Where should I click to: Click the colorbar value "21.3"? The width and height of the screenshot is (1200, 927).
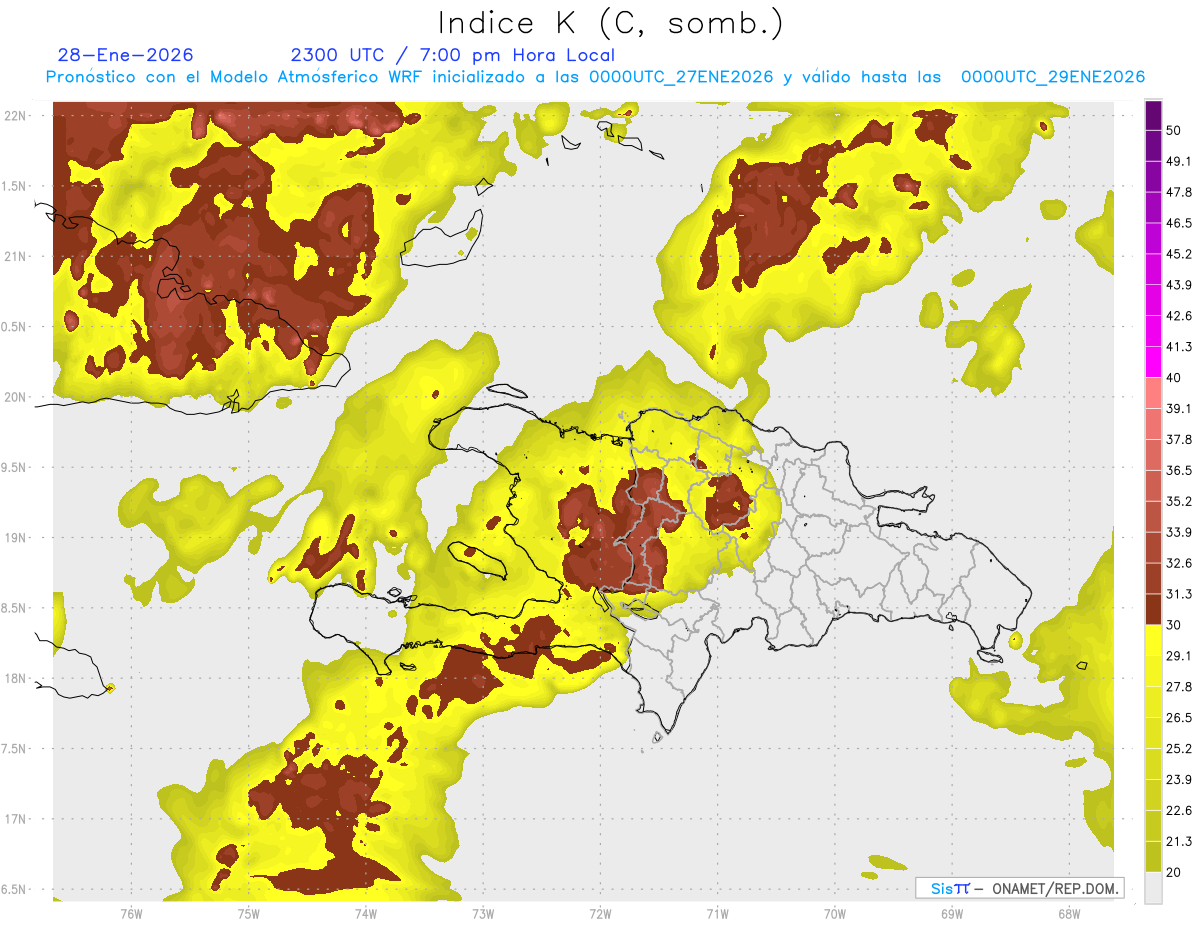(1179, 842)
